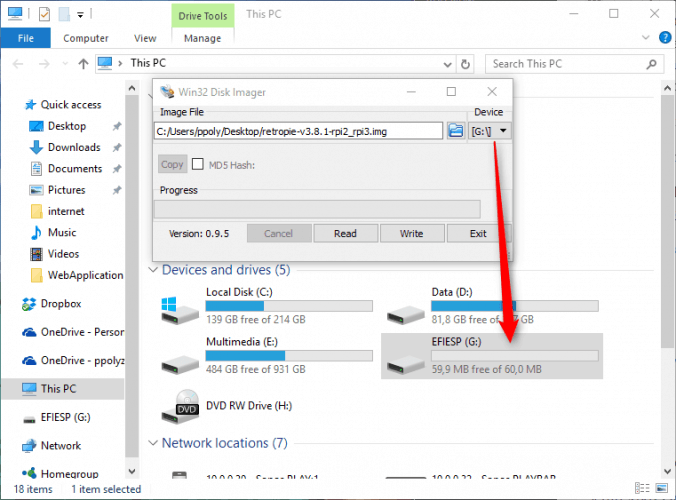Select the Drive Tools contextual tab

click(x=203, y=16)
